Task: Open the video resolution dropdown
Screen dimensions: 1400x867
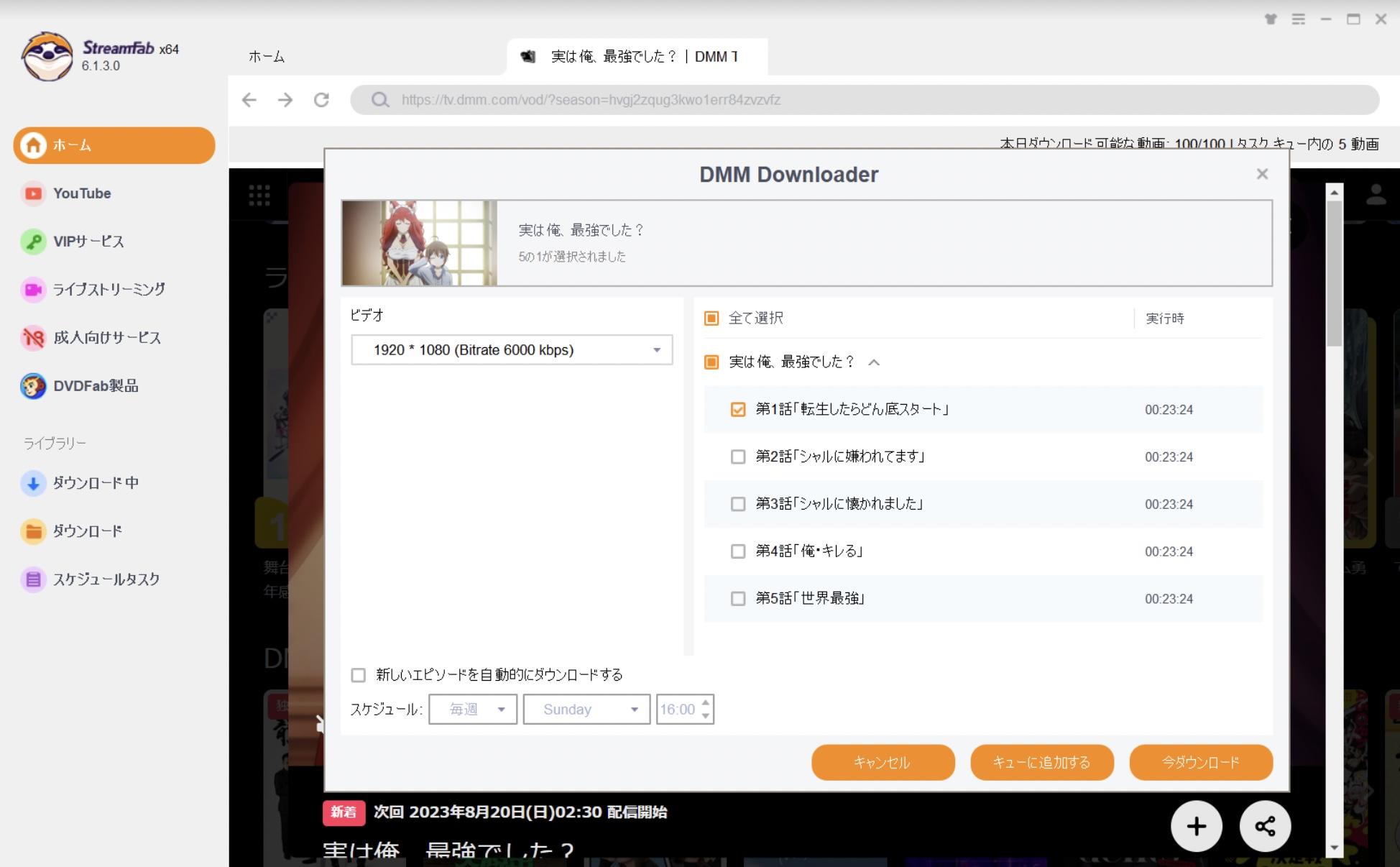Action: [x=512, y=350]
